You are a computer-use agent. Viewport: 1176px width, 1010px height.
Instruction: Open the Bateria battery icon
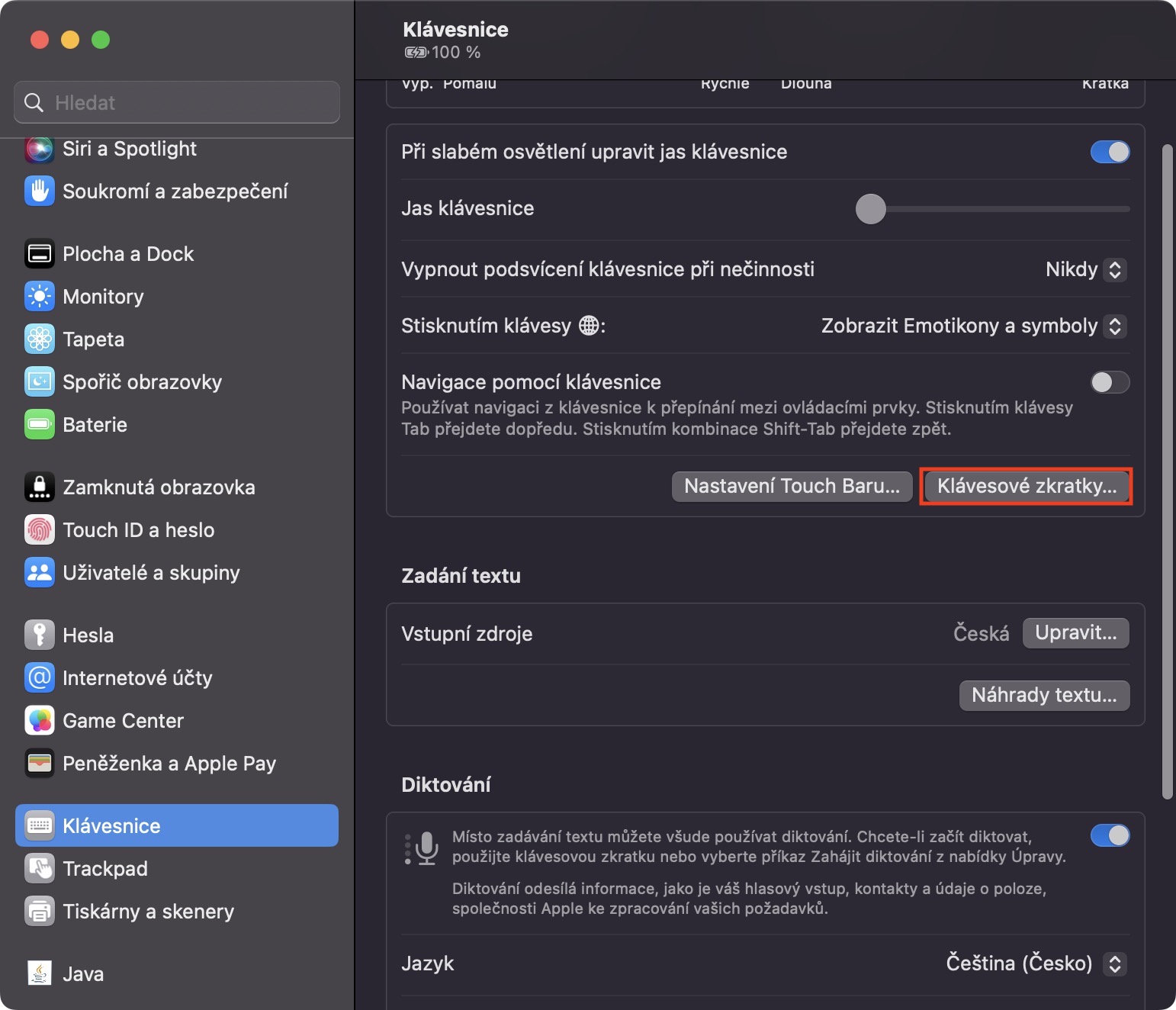[x=39, y=425]
